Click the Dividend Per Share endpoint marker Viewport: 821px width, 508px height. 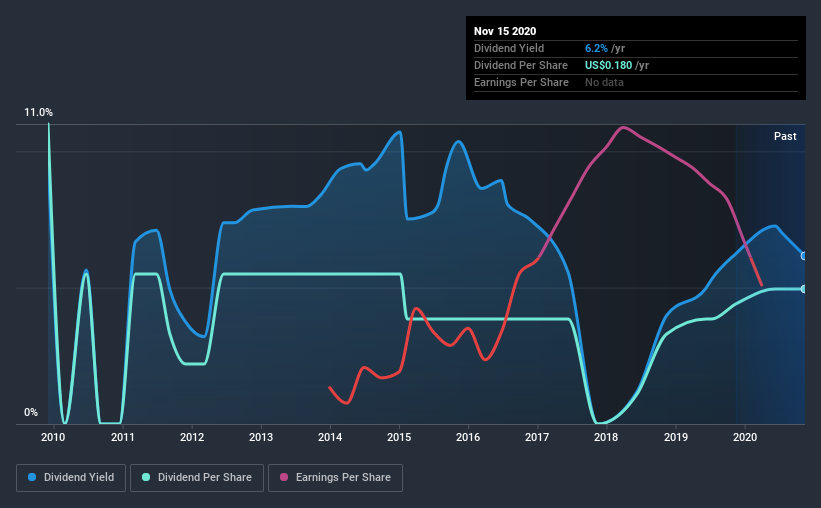(x=804, y=289)
